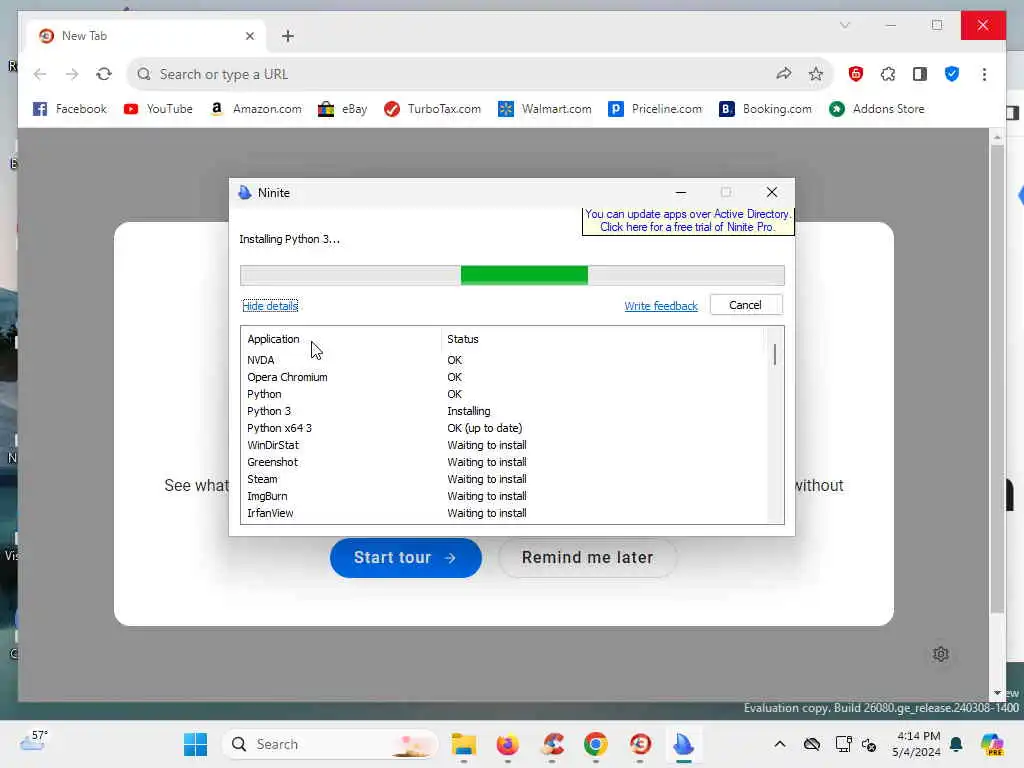Open the Priceline.com bookmark
The width and height of the screenshot is (1024, 768).
click(655, 109)
